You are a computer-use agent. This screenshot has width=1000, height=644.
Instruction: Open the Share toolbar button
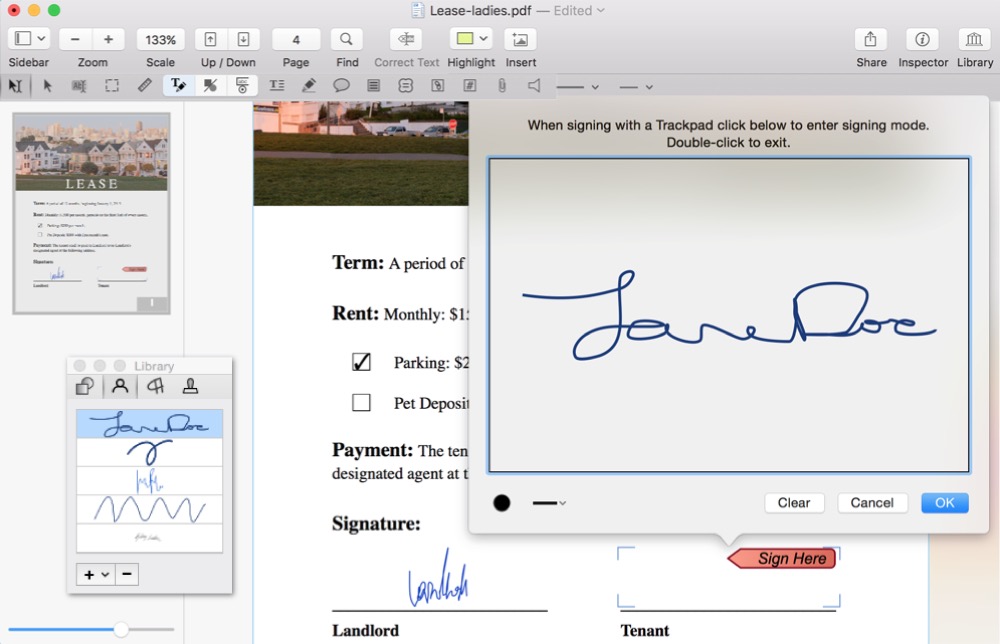click(871, 40)
